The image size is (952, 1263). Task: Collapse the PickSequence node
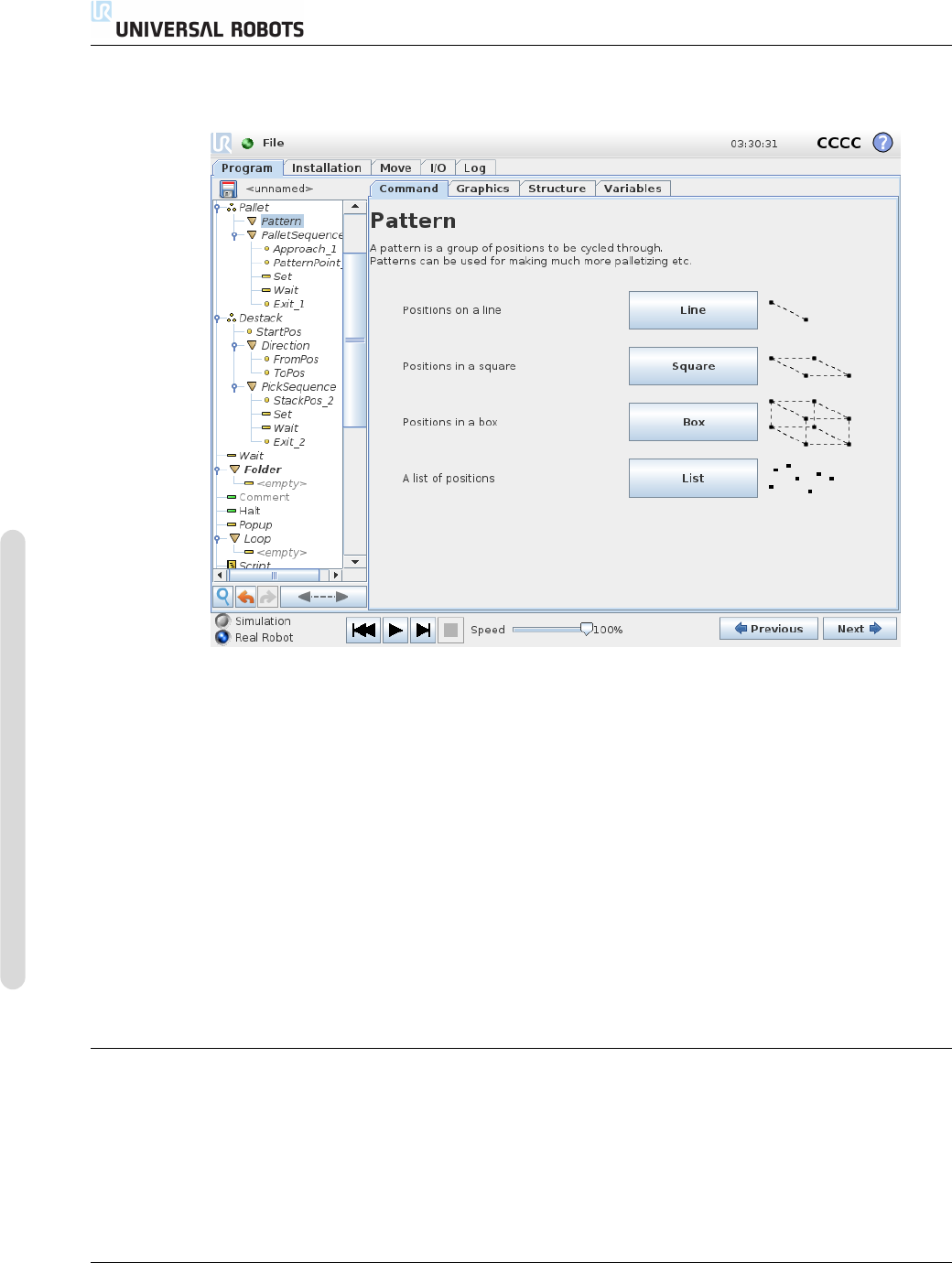(234, 387)
